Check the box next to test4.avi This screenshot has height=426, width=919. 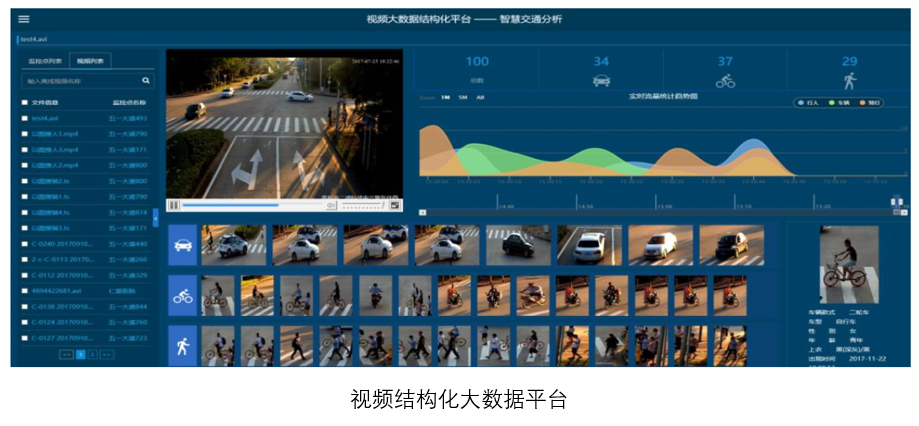(x=25, y=118)
